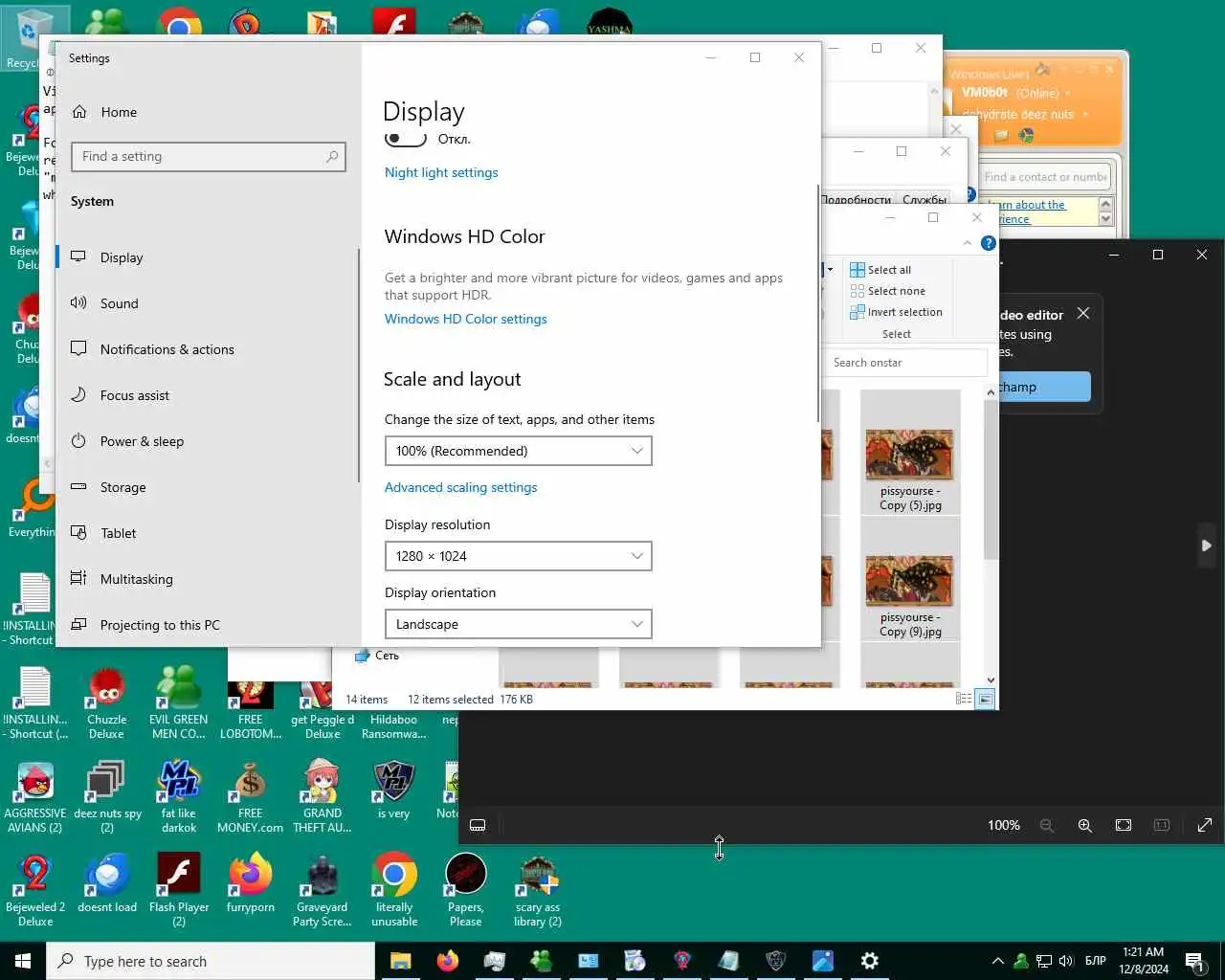
Task: Select the FREE MONEY.com desktop icon
Action: tap(250, 796)
